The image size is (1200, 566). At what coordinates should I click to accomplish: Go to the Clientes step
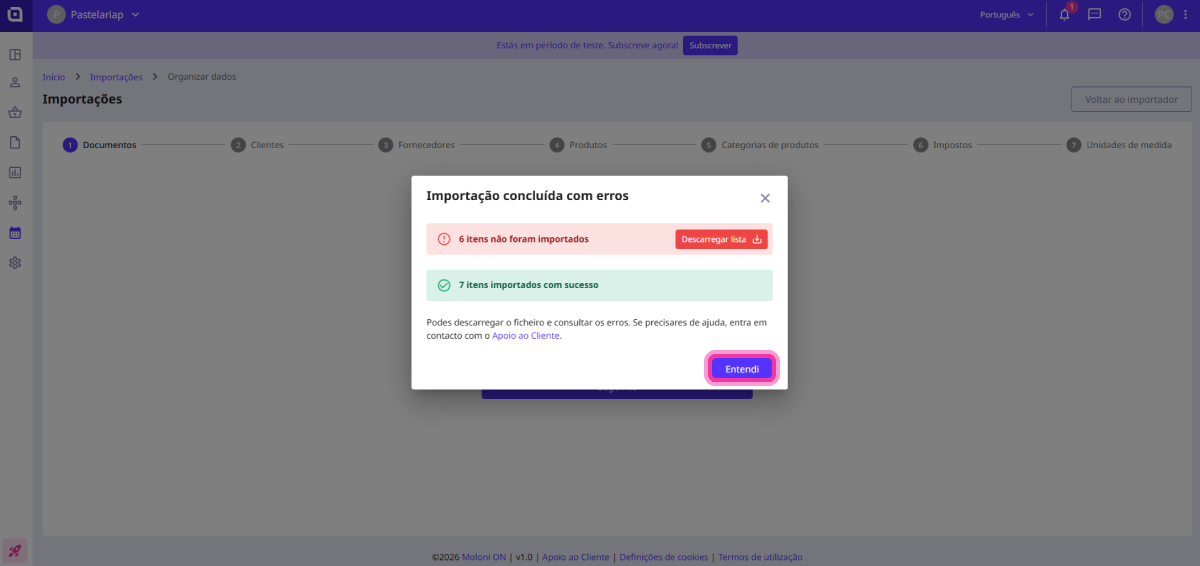pos(258,145)
